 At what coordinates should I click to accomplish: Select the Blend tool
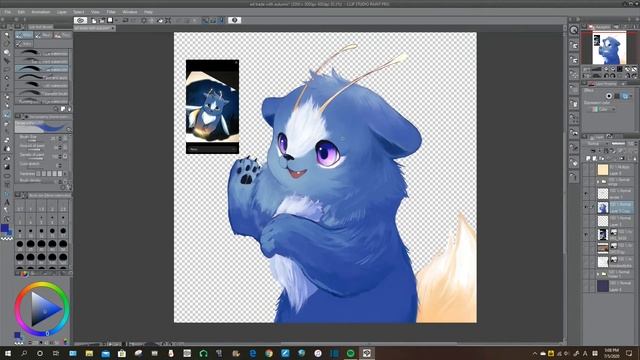[7, 148]
